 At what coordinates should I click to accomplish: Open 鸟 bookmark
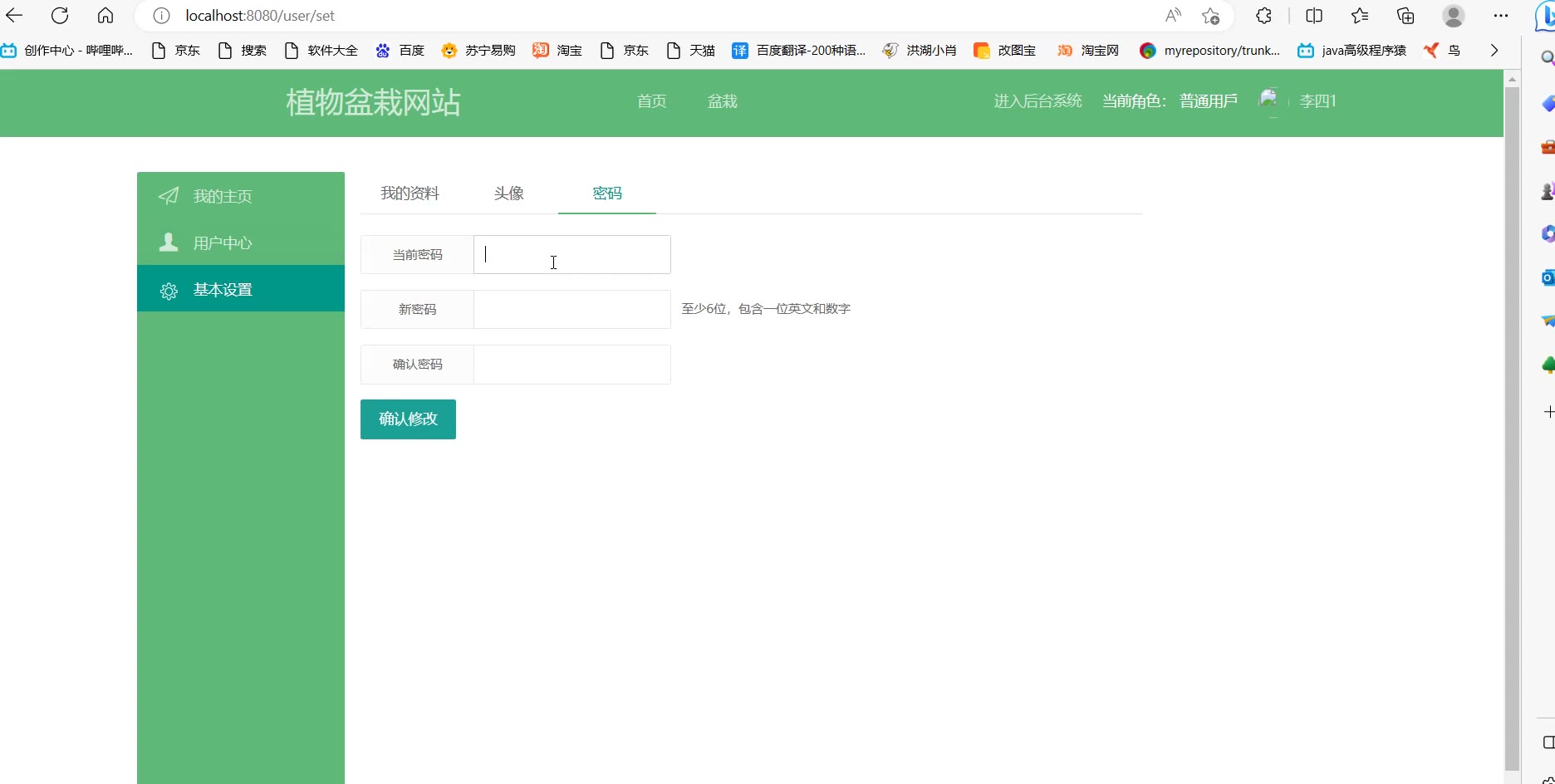[1442, 51]
